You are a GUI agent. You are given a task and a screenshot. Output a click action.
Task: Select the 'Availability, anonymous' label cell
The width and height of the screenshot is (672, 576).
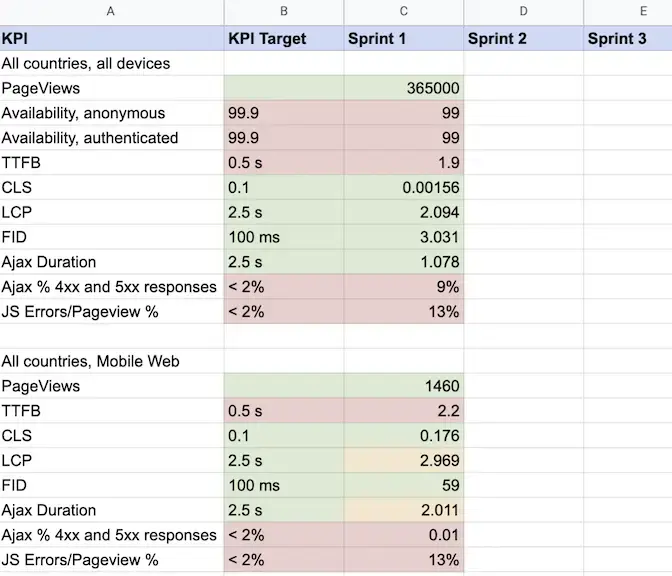111,113
